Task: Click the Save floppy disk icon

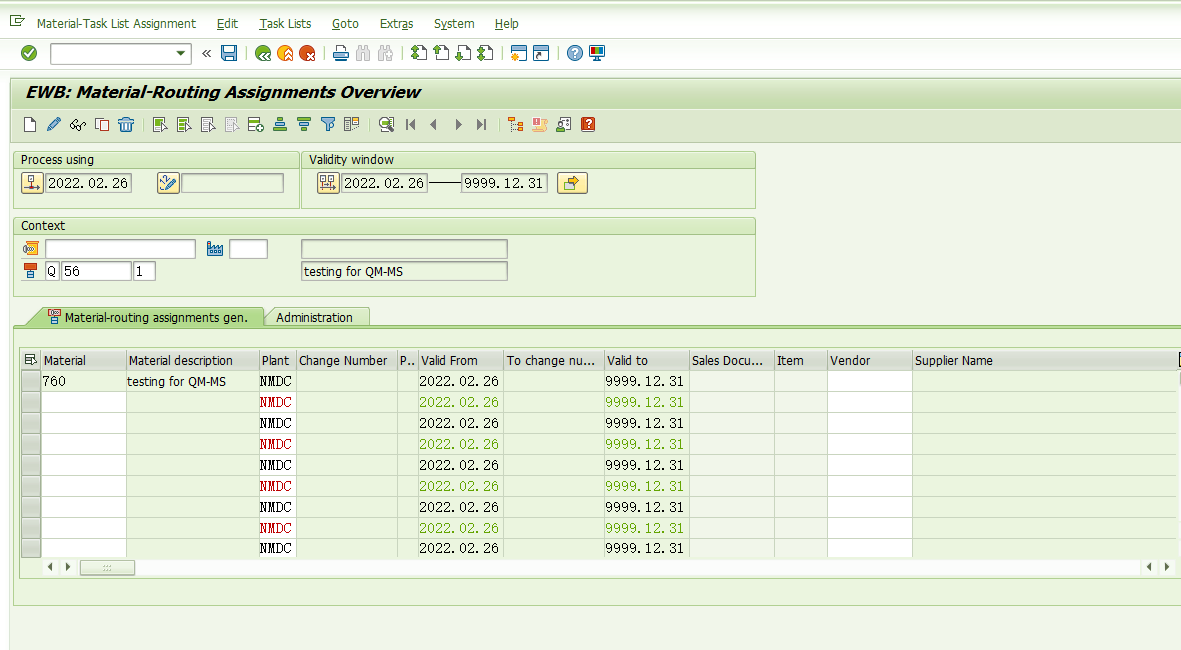Action: (229, 53)
